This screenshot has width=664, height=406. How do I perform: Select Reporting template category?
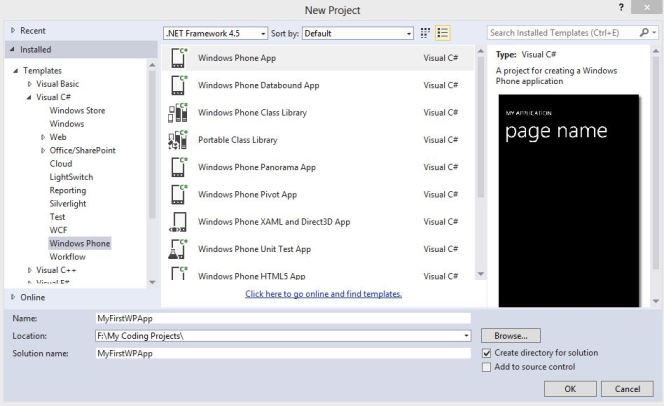[68, 191]
